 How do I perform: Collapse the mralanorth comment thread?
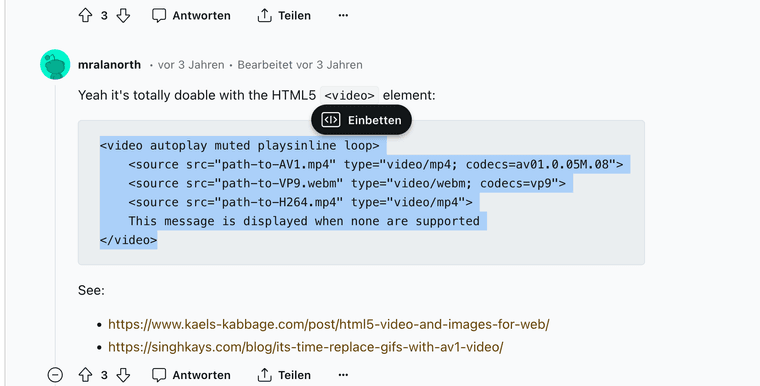[55, 375]
